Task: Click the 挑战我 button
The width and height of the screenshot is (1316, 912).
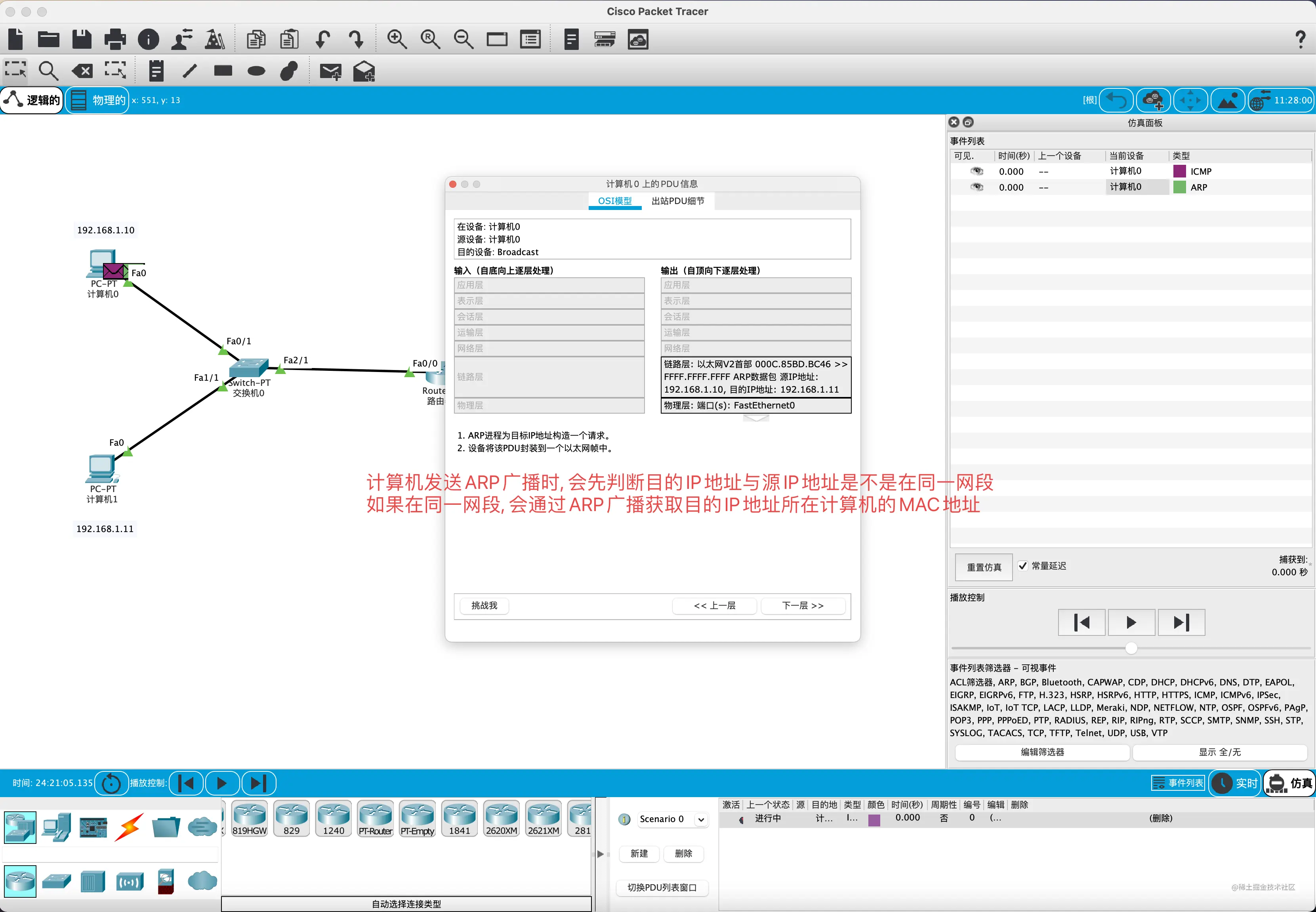Action: [x=484, y=606]
